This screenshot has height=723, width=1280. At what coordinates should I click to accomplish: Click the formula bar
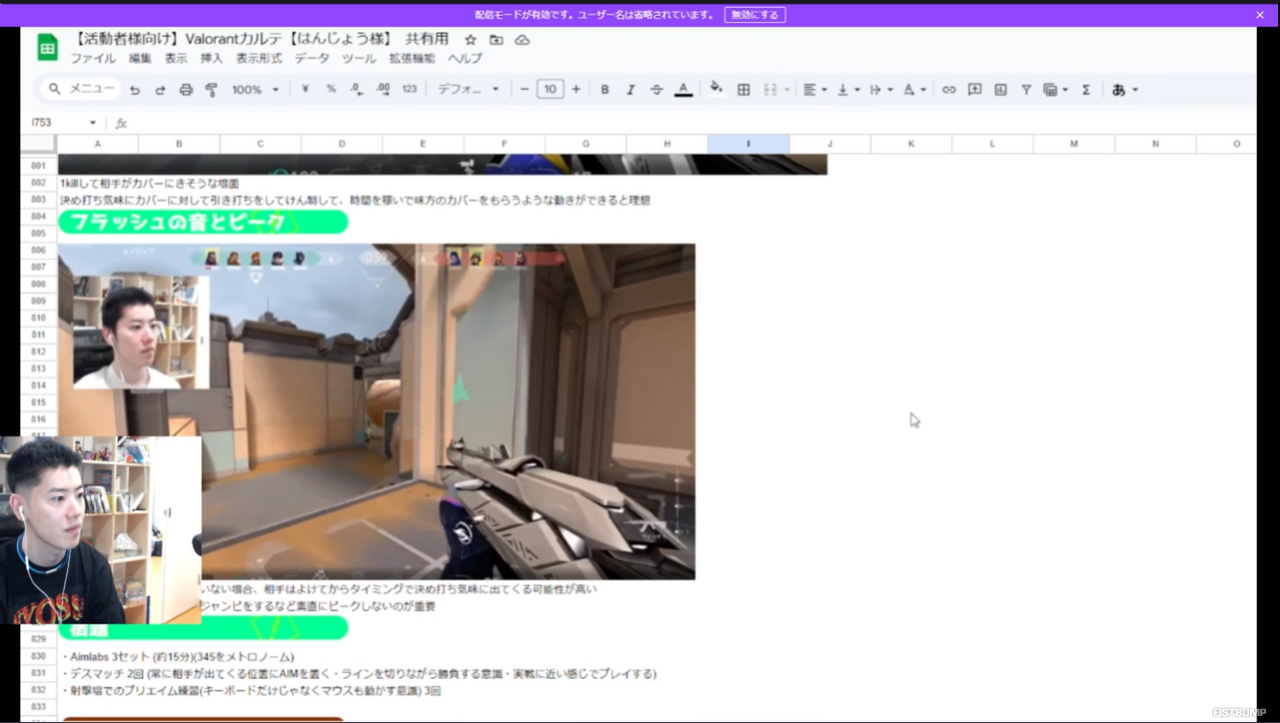click(x=690, y=123)
